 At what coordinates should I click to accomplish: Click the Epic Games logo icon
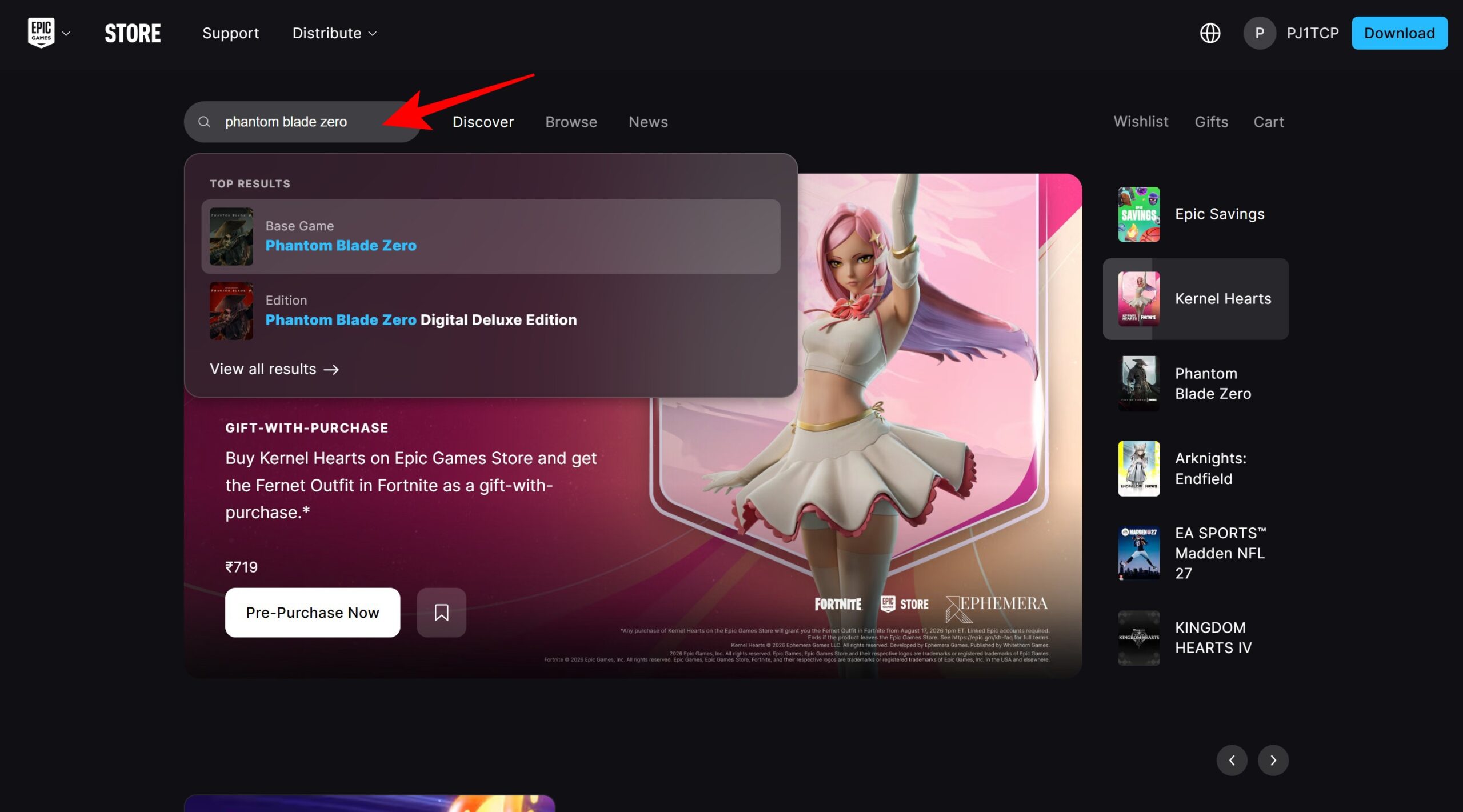click(41, 33)
